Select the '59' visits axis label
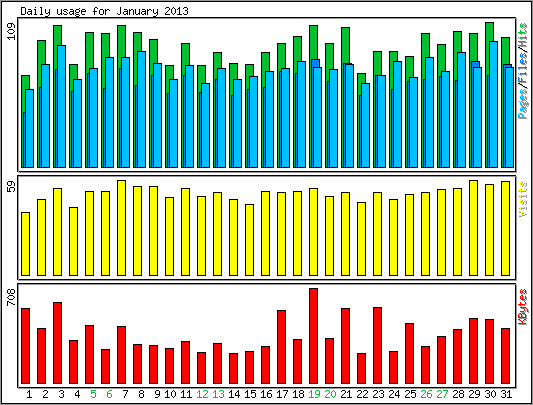This screenshot has width=533, height=405. click(12, 186)
